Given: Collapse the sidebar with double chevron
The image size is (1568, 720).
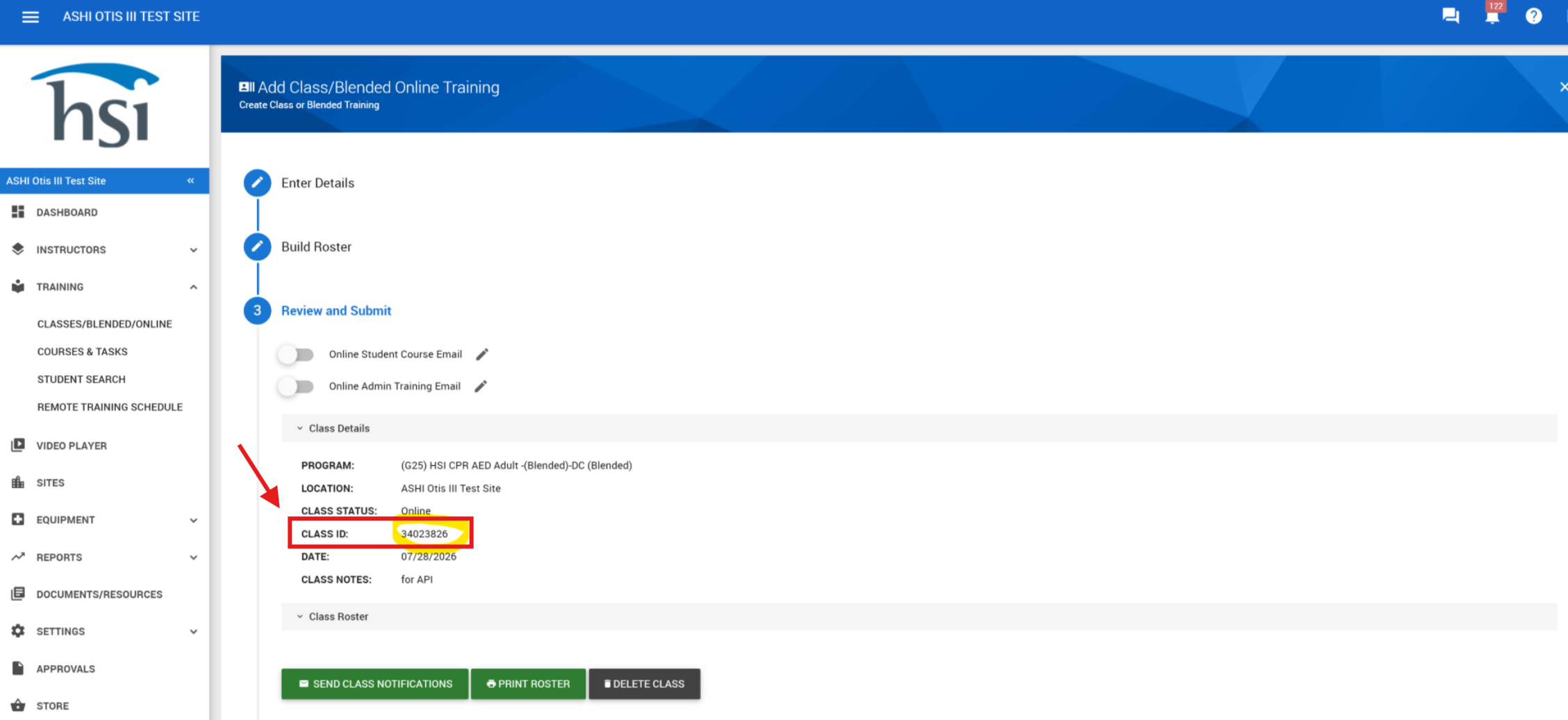Looking at the screenshot, I should [191, 181].
